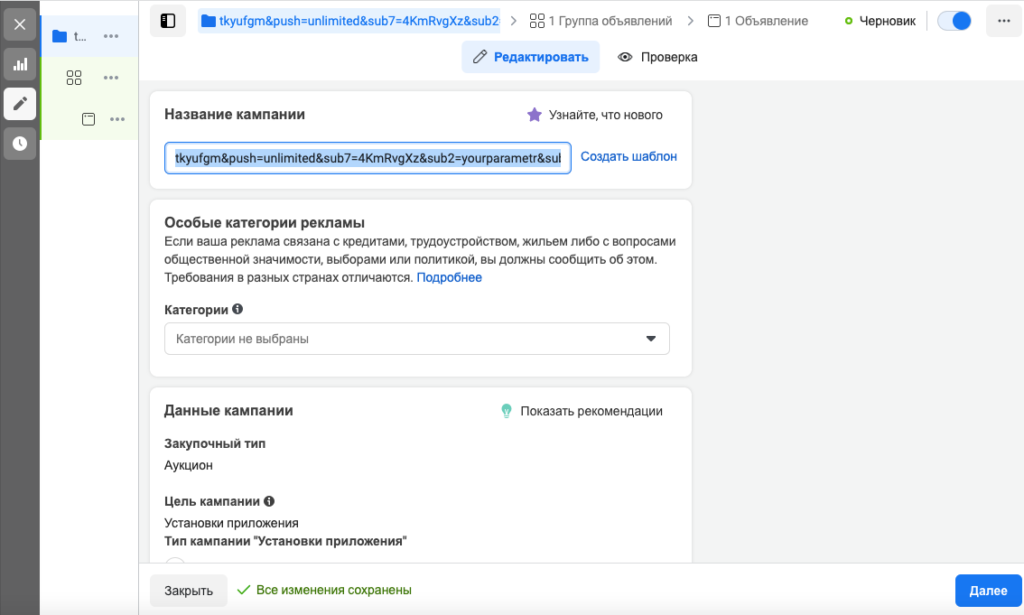The width and height of the screenshot is (1024, 615).
Task: Click the campaign name input field
Action: 368,158
